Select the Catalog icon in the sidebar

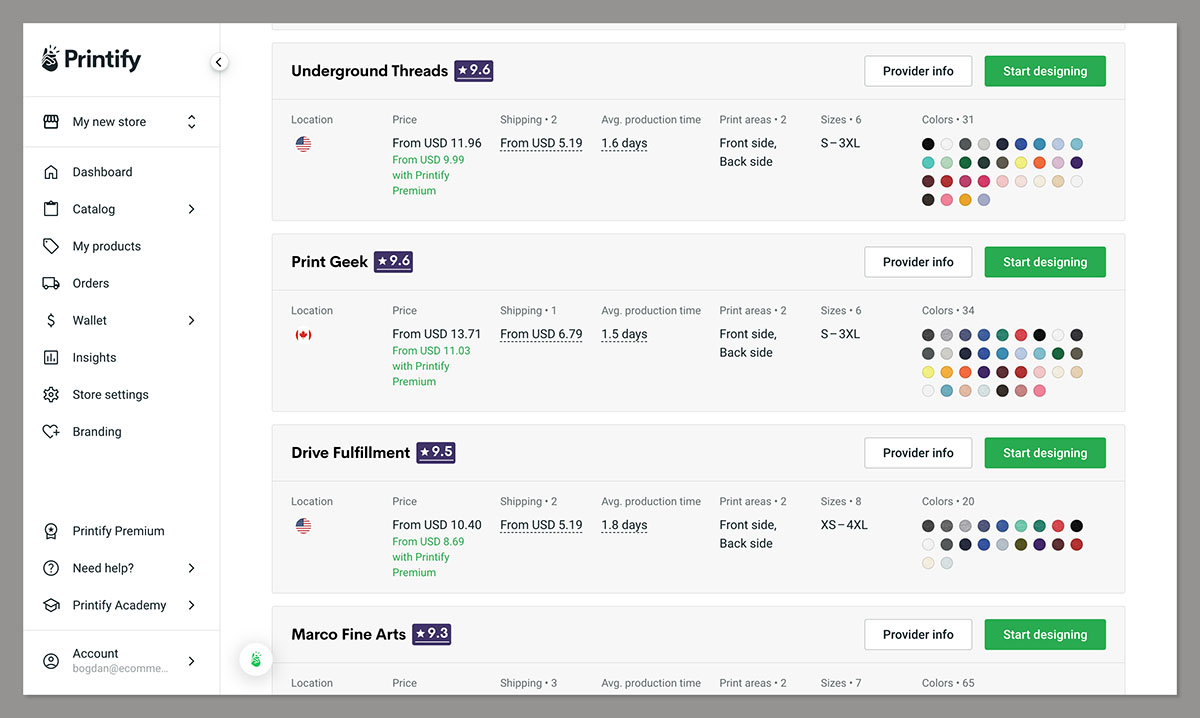[x=51, y=208]
